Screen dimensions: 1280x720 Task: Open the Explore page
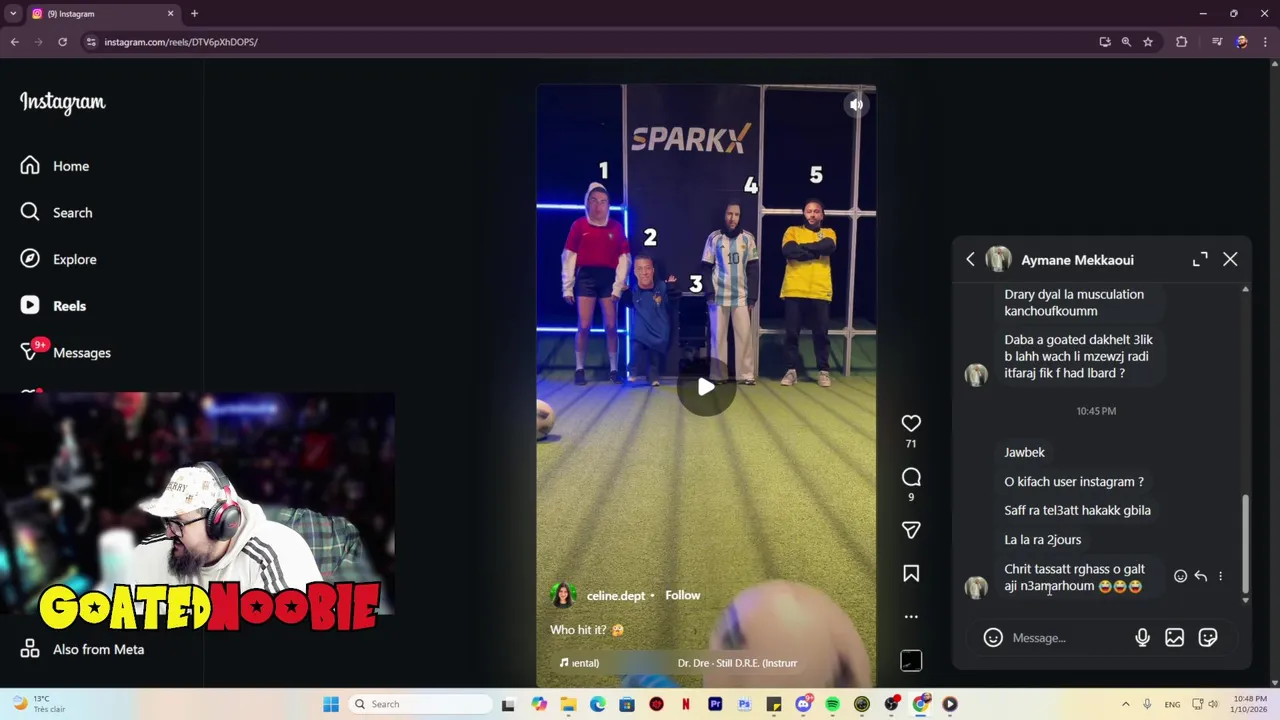59,259
